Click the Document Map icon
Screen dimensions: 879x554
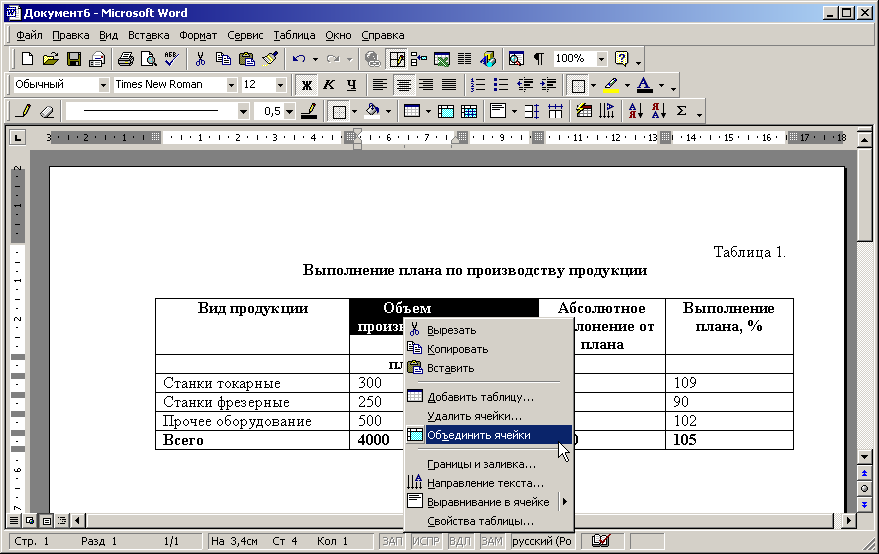point(516,59)
